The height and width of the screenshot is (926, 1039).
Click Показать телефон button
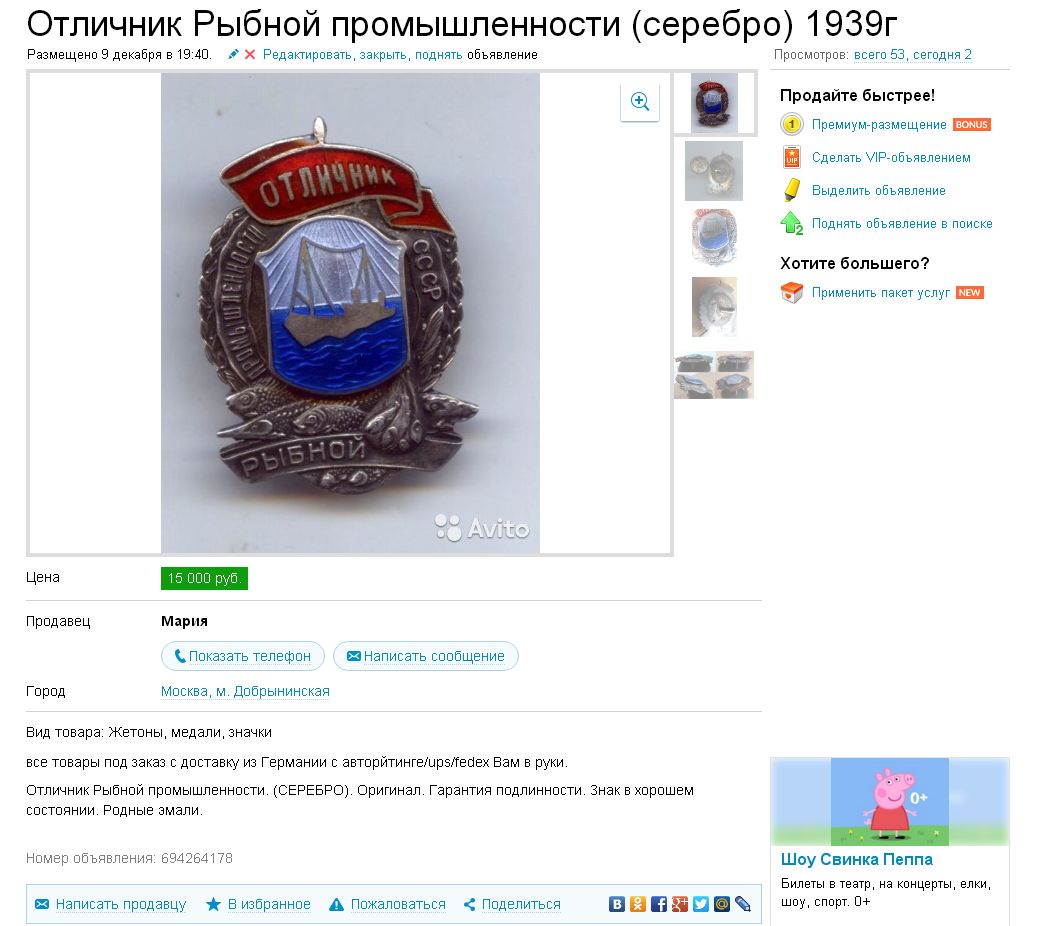(243, 656)
